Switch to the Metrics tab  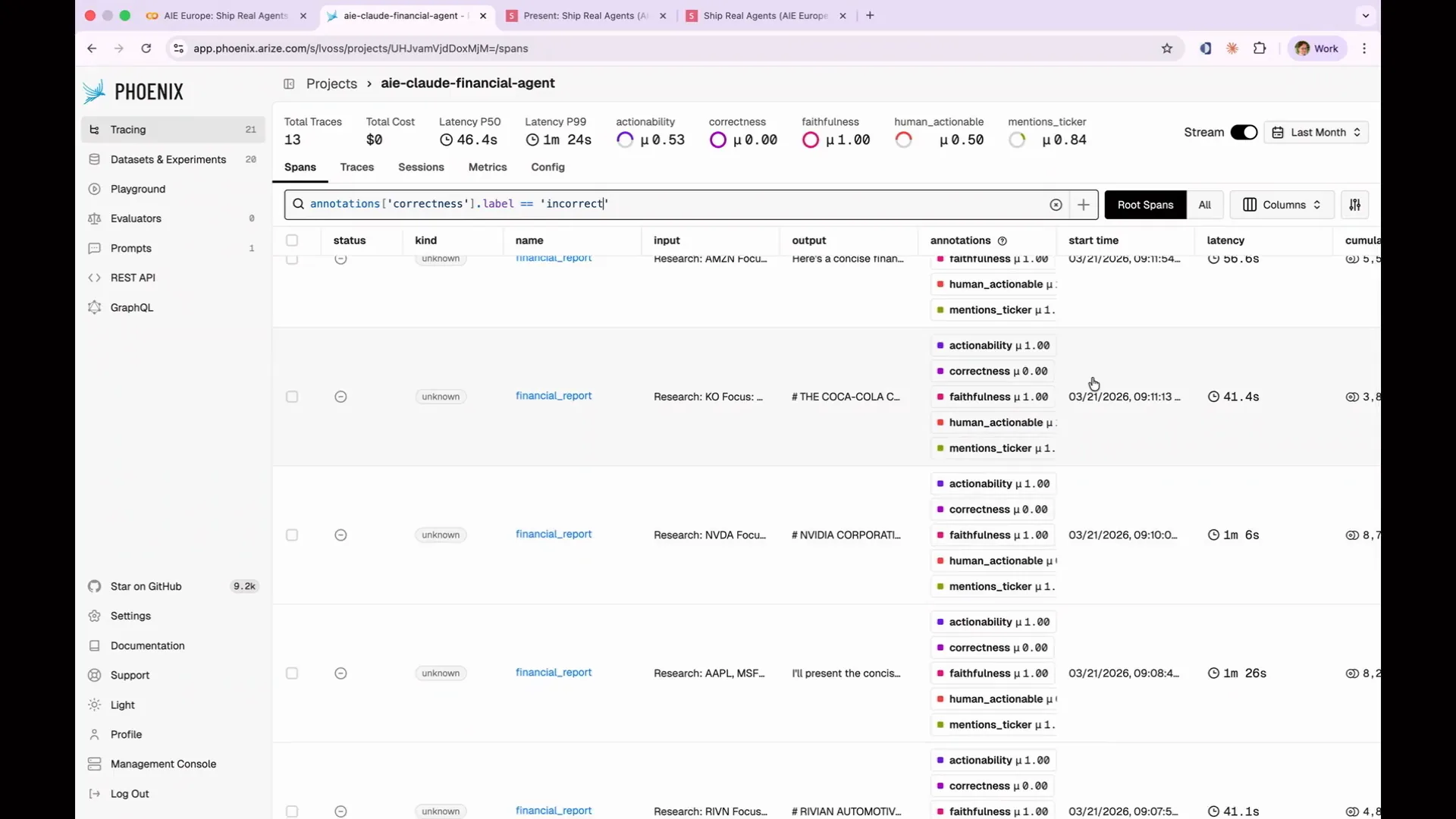(488, 167)
